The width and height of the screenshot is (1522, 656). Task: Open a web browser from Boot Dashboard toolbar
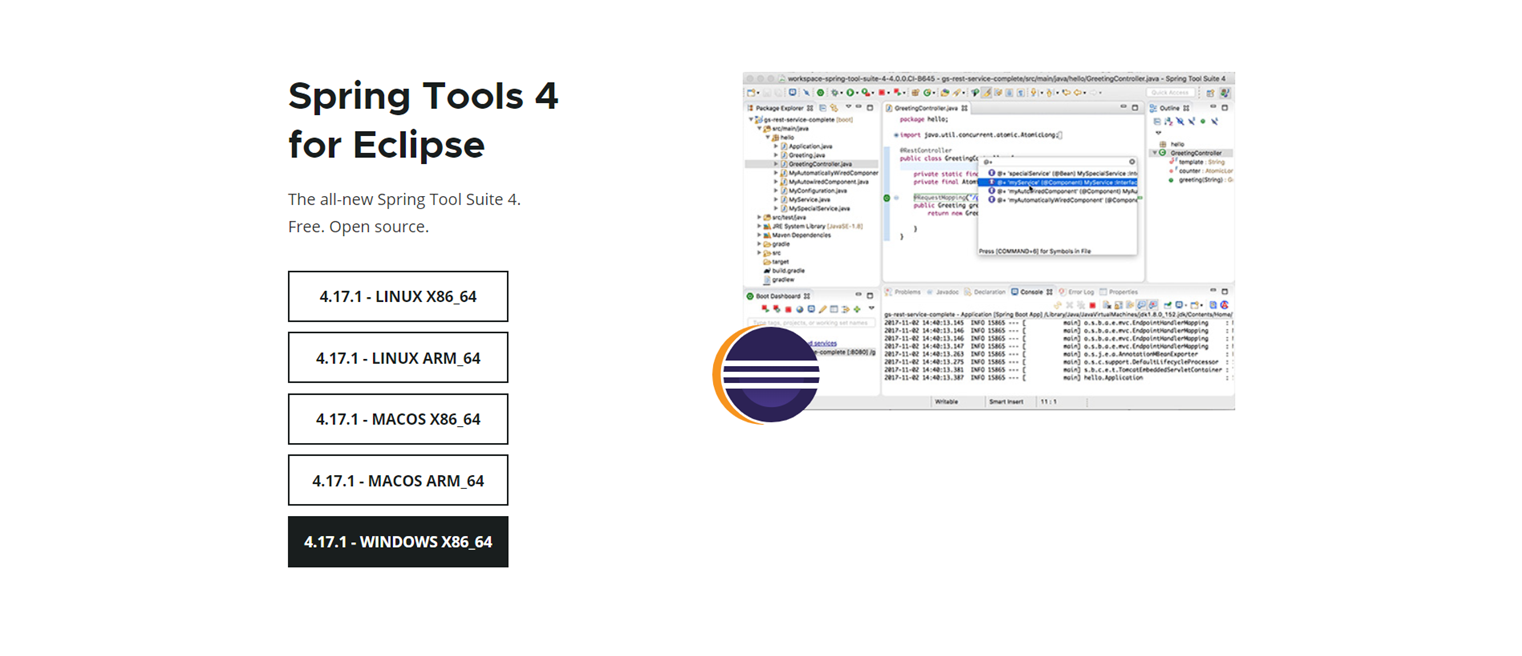point(800,309)
